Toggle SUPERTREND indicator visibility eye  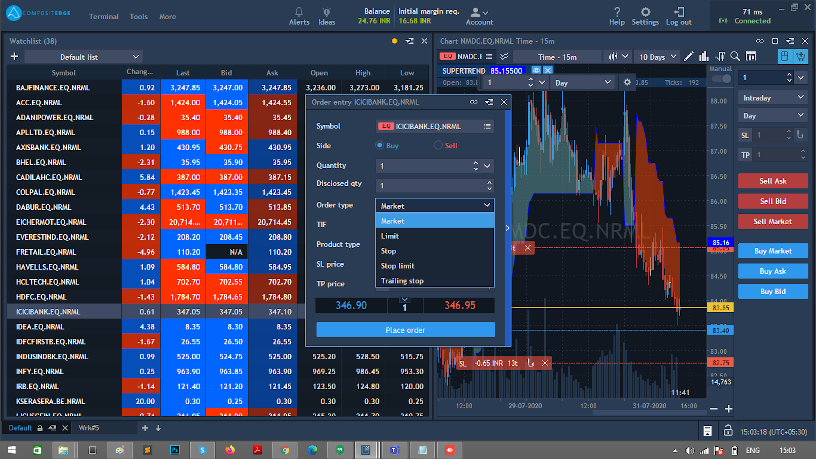click(536, 70)
